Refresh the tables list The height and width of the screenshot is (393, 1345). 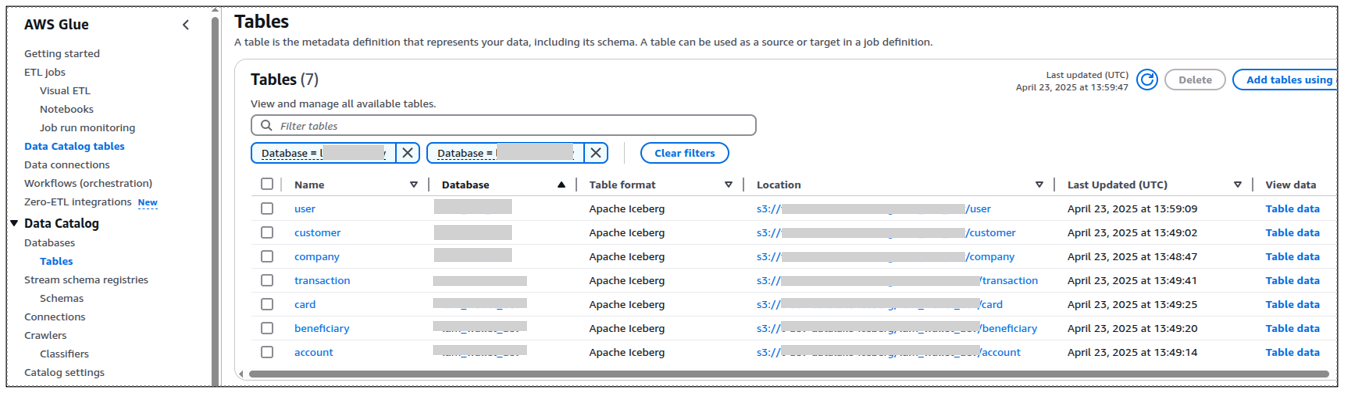point(1147,80)
